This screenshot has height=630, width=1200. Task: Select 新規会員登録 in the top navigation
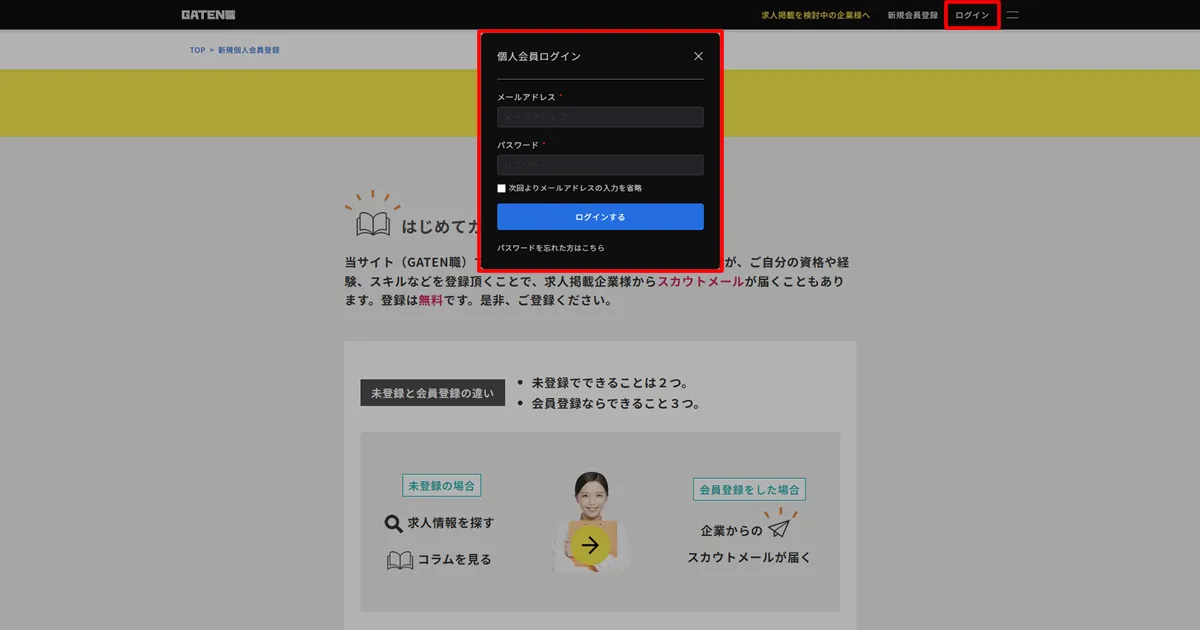911,14
